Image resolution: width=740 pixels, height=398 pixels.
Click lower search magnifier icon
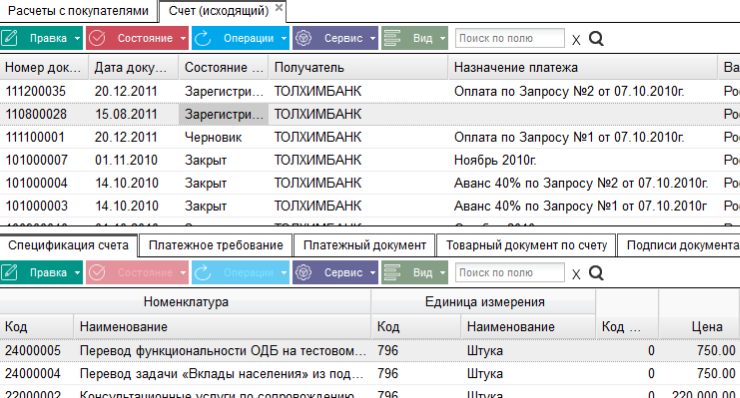(x=597, y=273)
